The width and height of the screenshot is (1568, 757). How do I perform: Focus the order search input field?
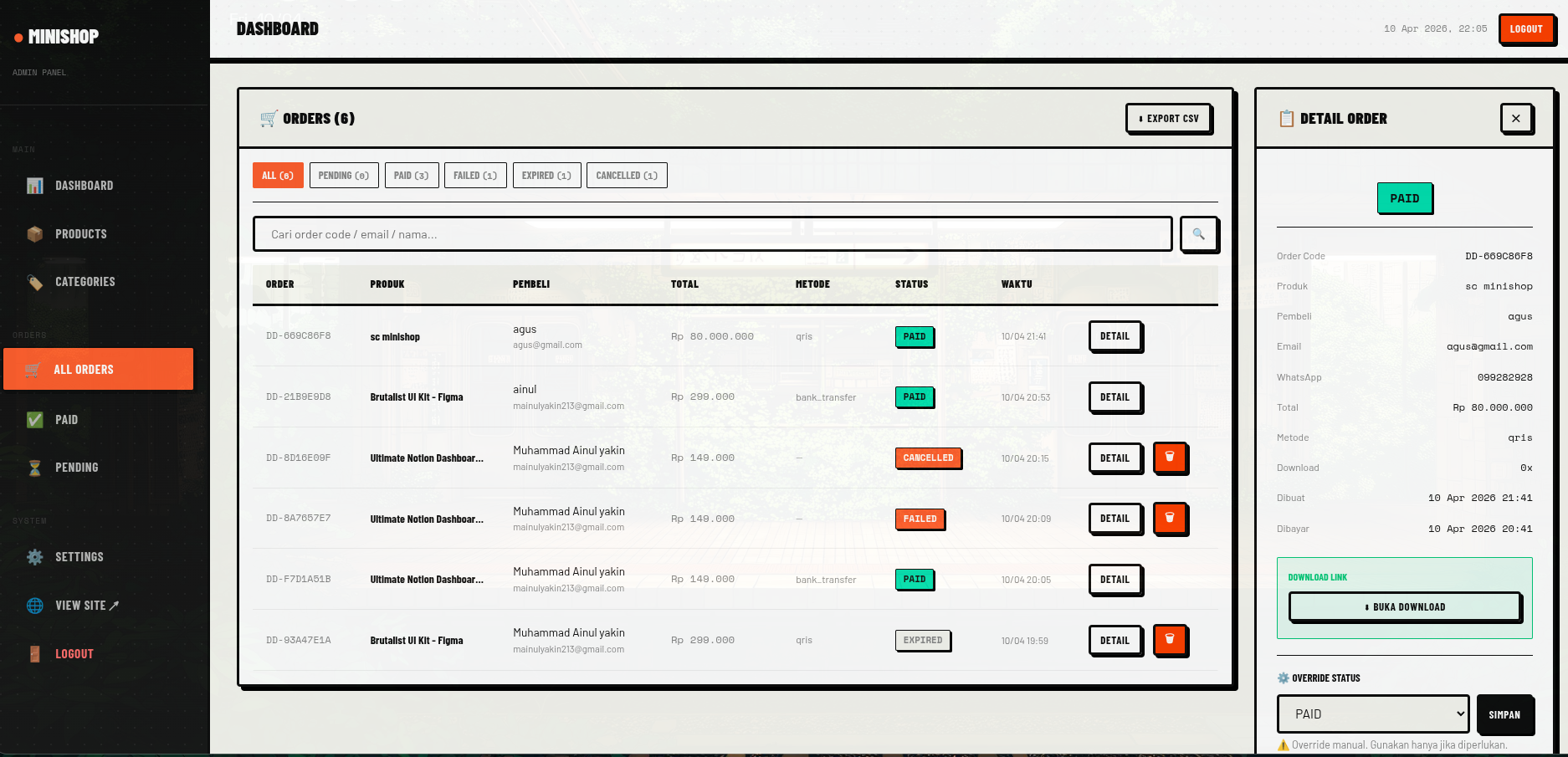point(711,234)
